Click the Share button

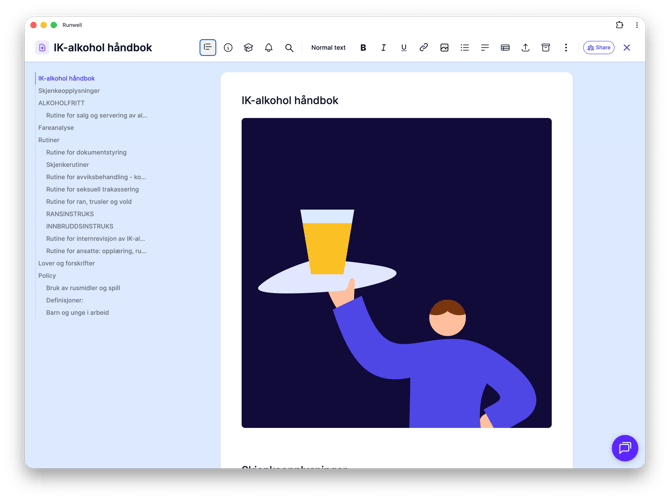[x=599, y=47]
